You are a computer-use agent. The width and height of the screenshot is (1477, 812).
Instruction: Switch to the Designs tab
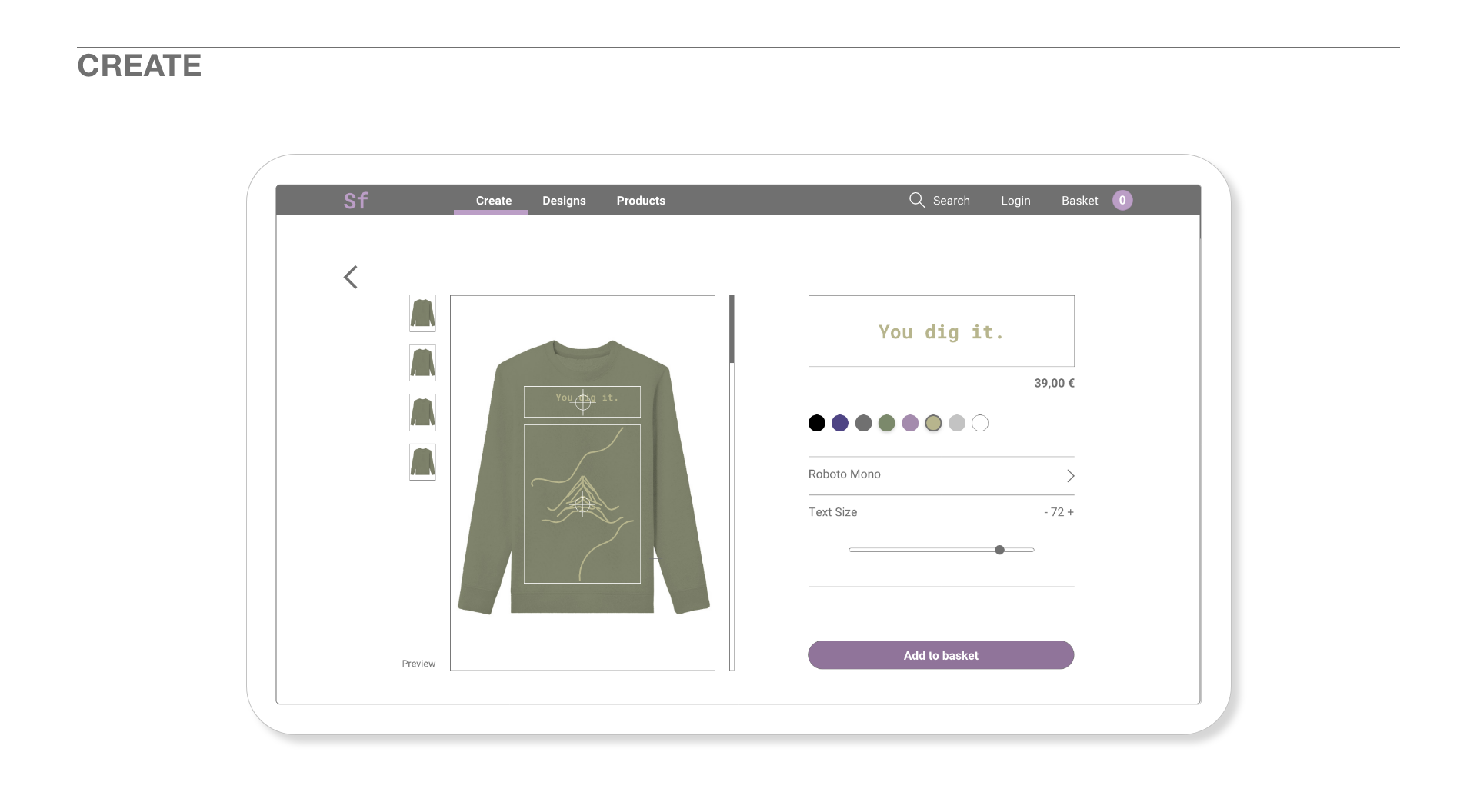click(x=564, y=201)
